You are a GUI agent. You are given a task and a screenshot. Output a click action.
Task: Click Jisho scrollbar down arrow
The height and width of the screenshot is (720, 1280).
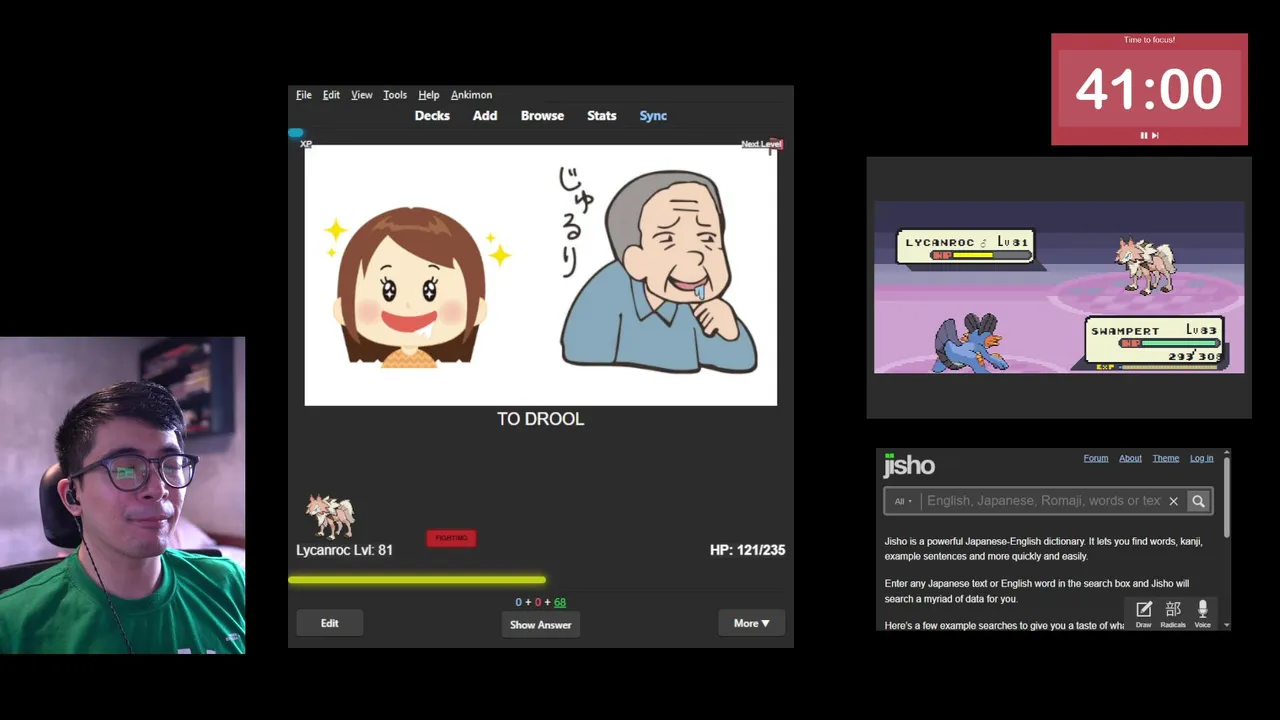click(1227, 625)
